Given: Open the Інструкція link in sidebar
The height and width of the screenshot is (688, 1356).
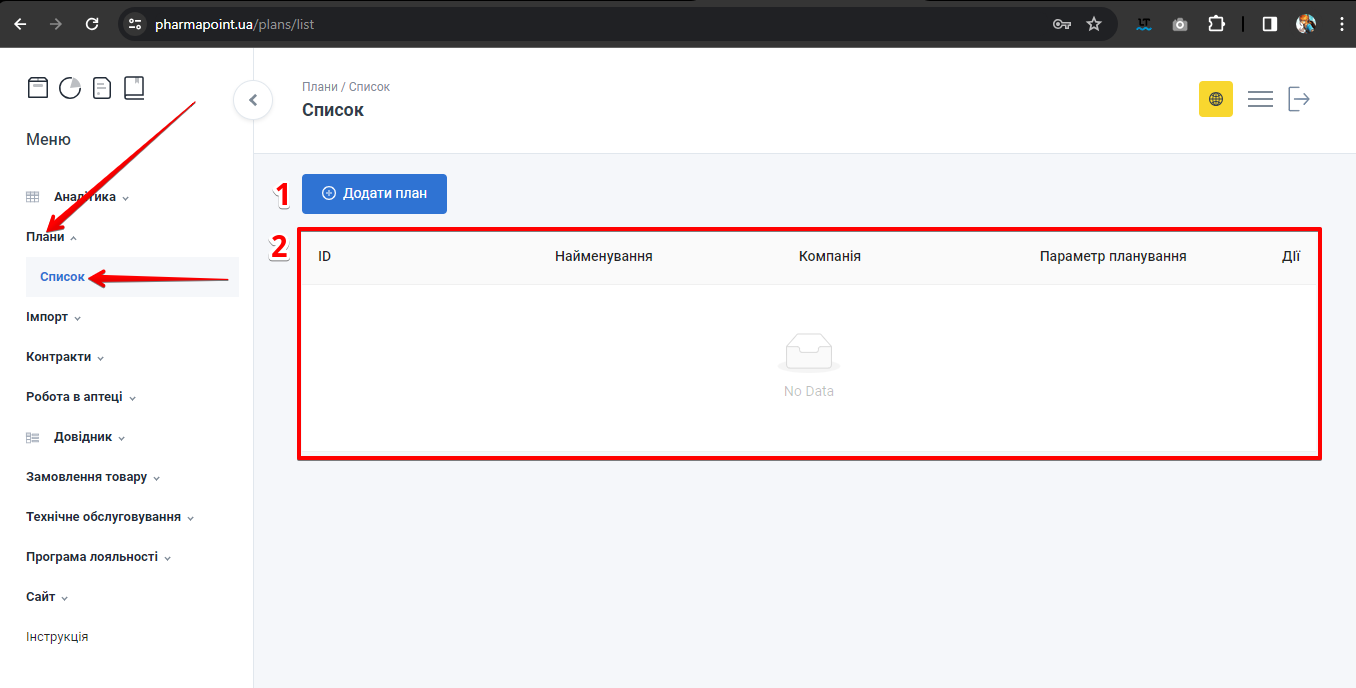Looking at the screenshot, I should click(57, 637).
